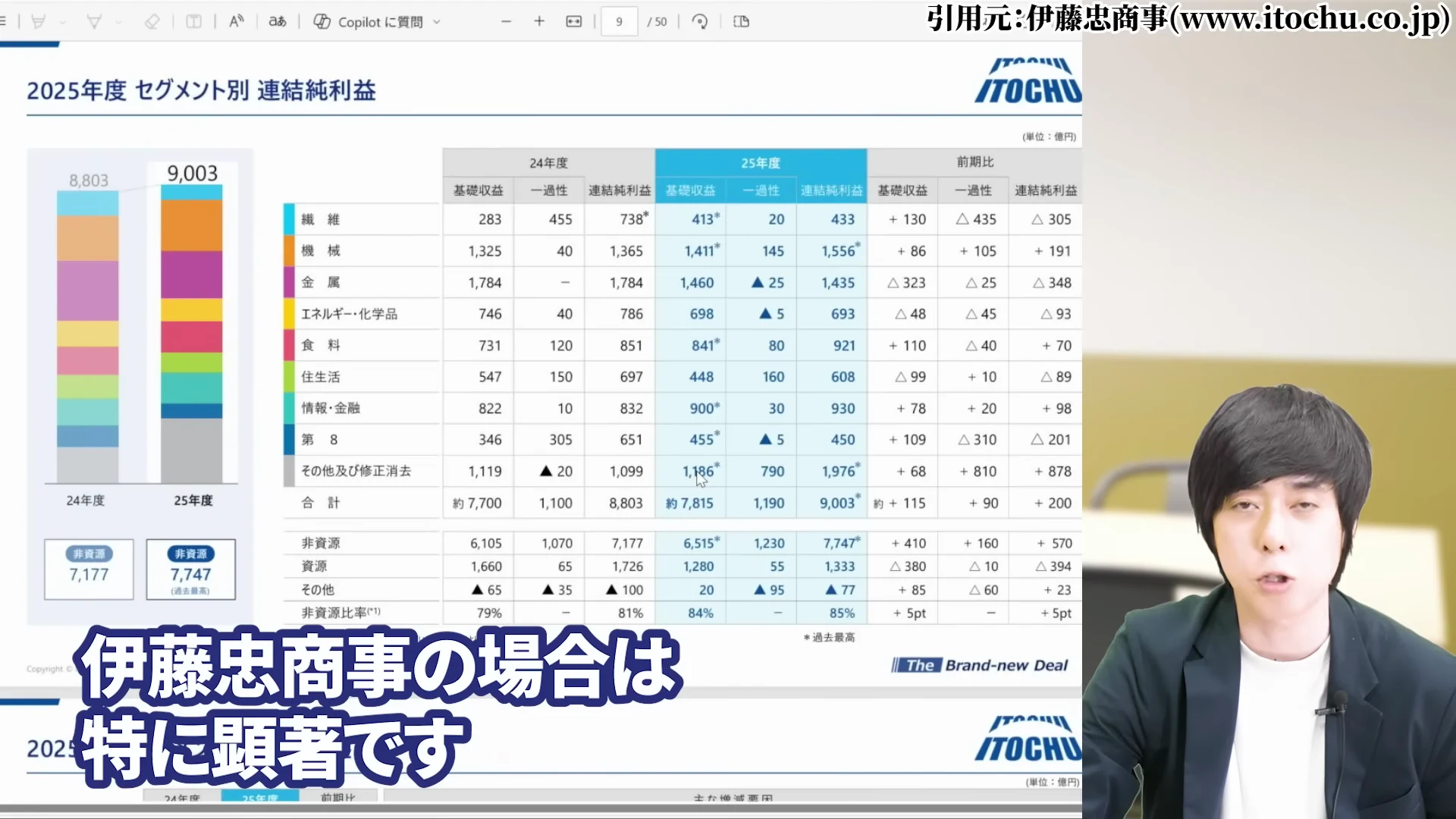The width and height of the screenshot is (1456, 819).
Task: Click the orange color marker beside 機械
Action: [289, 250]
